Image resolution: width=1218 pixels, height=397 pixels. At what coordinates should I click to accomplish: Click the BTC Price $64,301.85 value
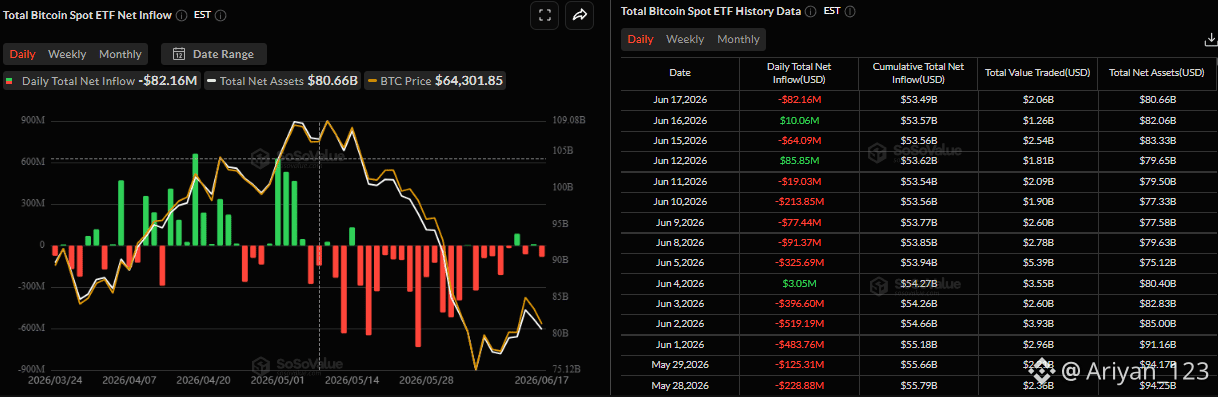tap(469, 81)
